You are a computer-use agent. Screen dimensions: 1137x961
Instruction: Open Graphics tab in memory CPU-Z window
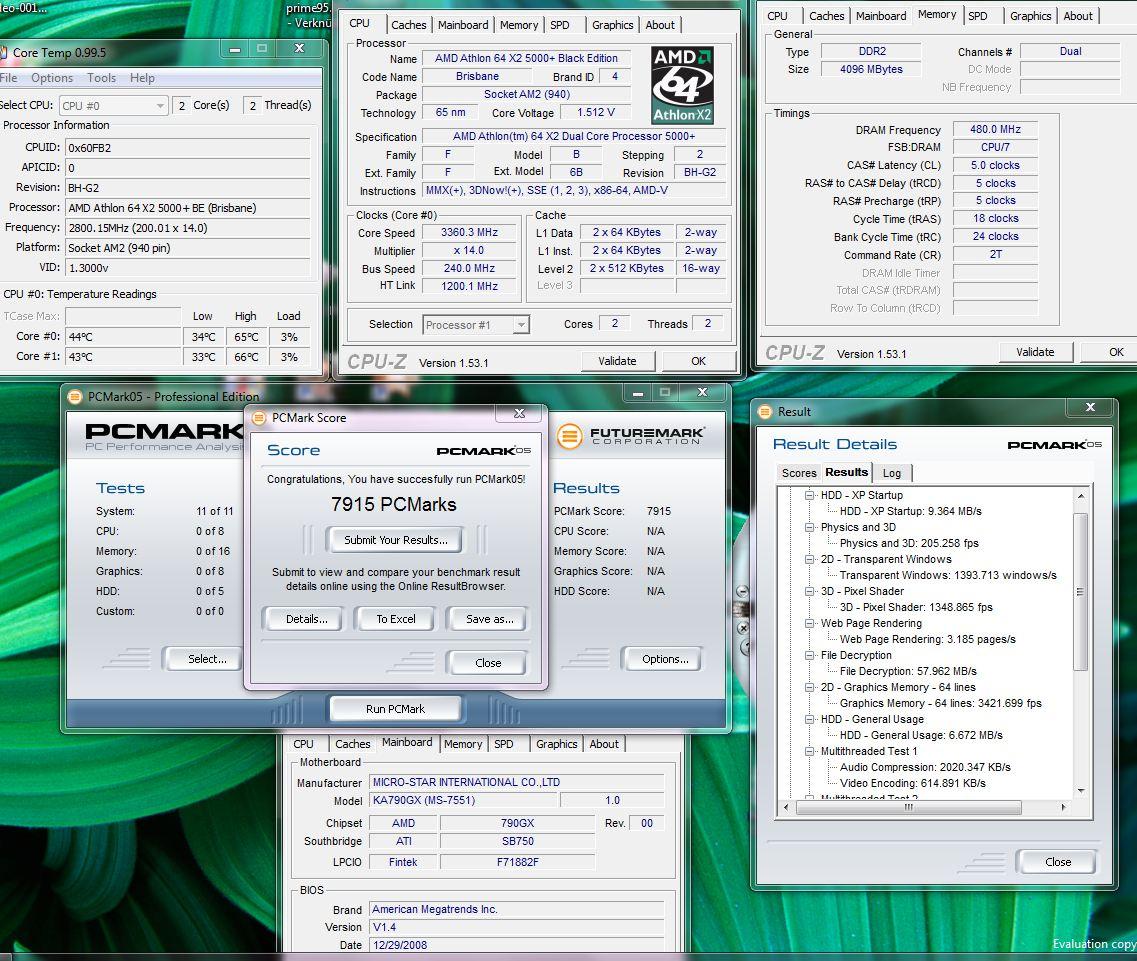pos(1030,16)
